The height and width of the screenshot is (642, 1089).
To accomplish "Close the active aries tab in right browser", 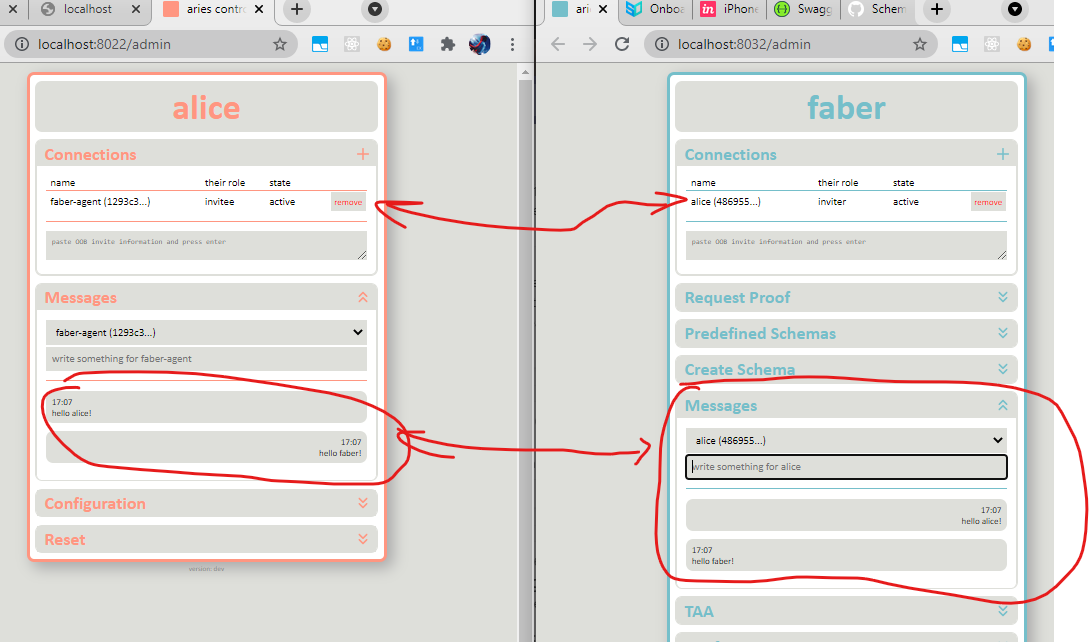I will click(603, 9).
